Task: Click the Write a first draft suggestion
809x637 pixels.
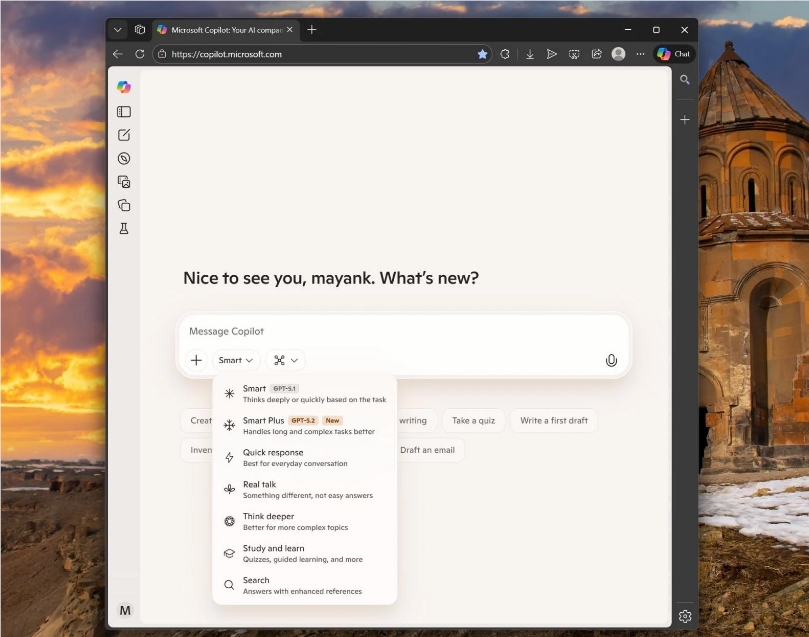Action: click(554, 420)
